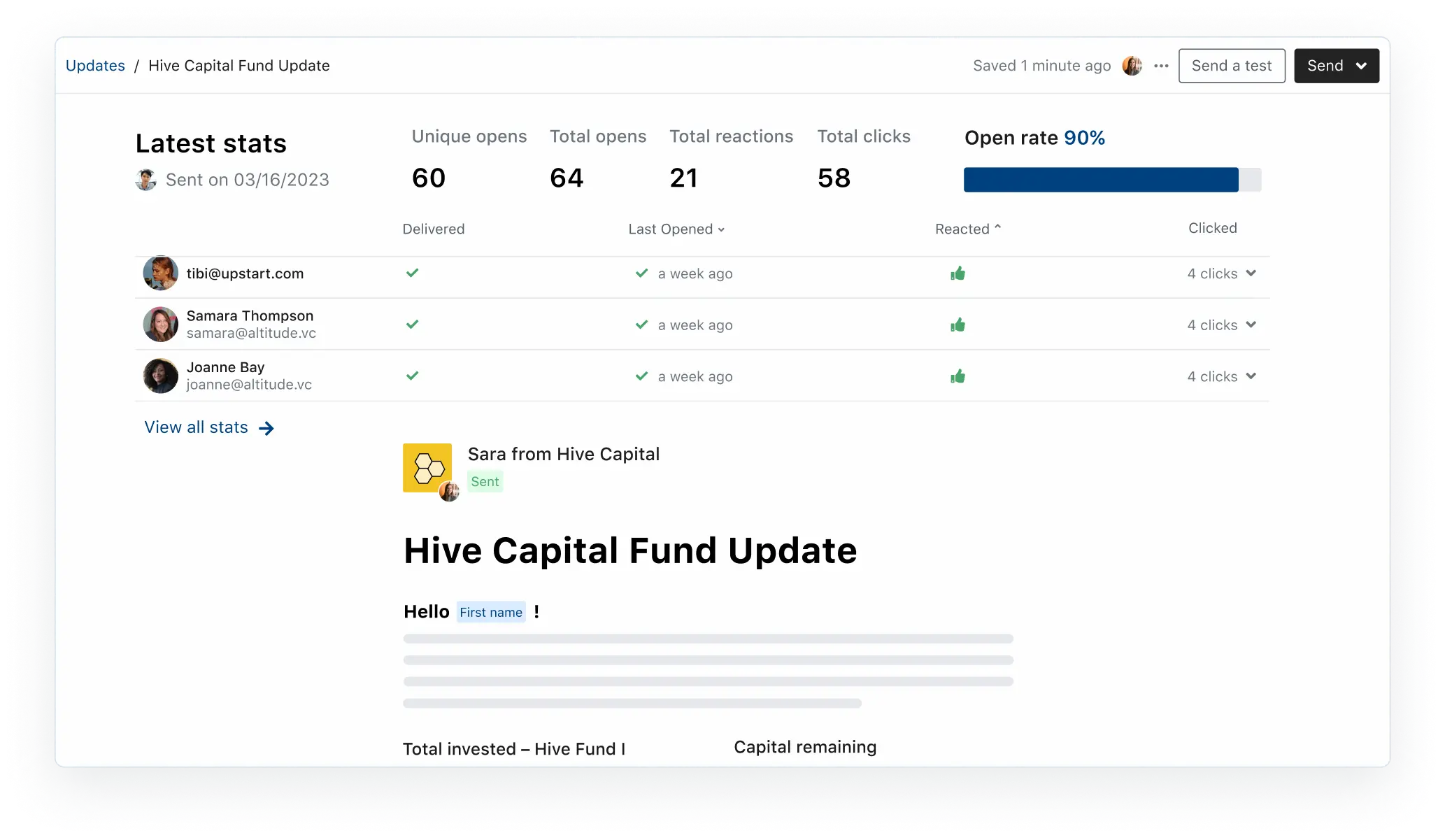Click the Hive Capital Fund Update heading
The width and height of the screenshot is (1445, 840).
coord(629,550)
